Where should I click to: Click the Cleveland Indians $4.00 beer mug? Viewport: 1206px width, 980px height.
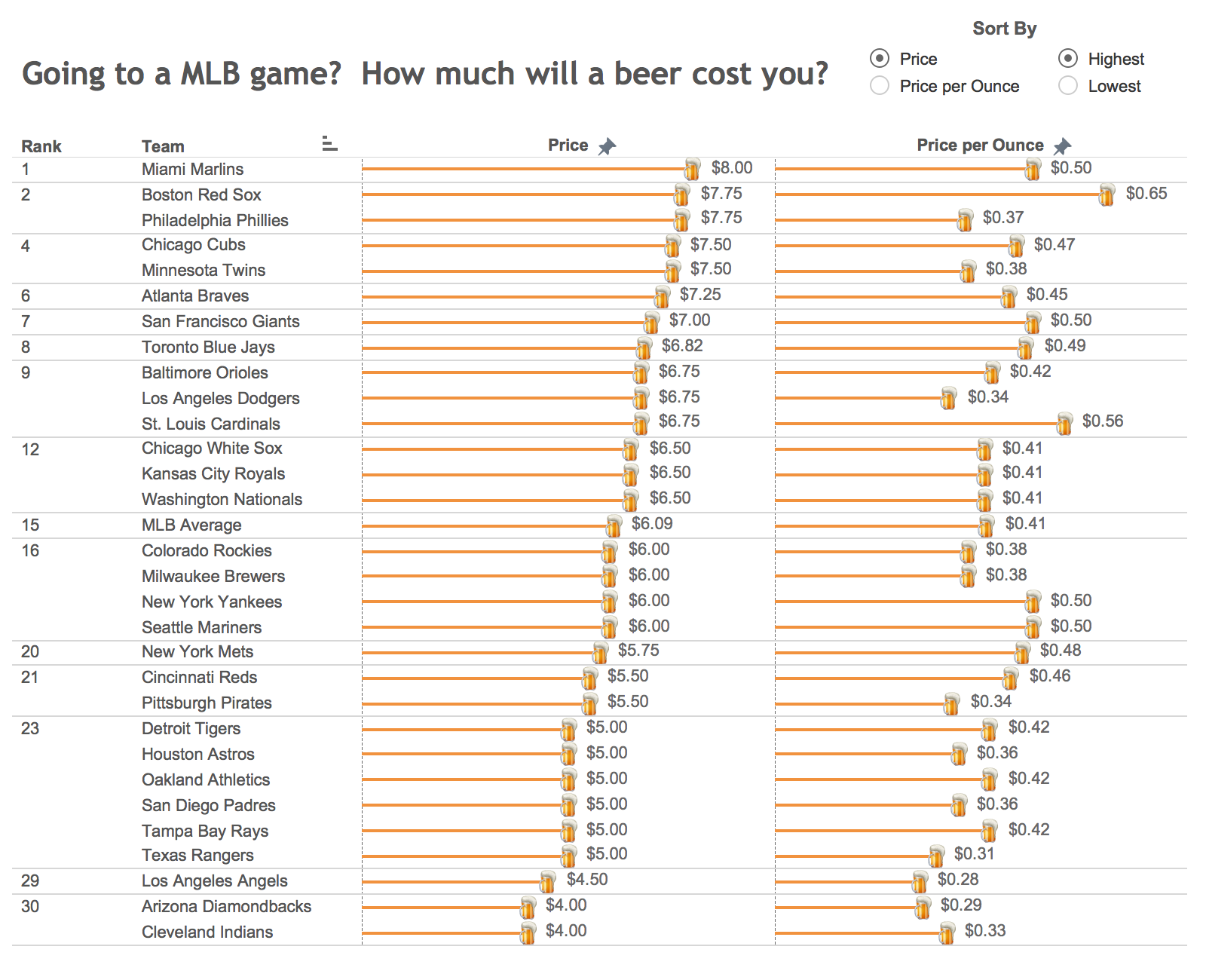(526, 932)
